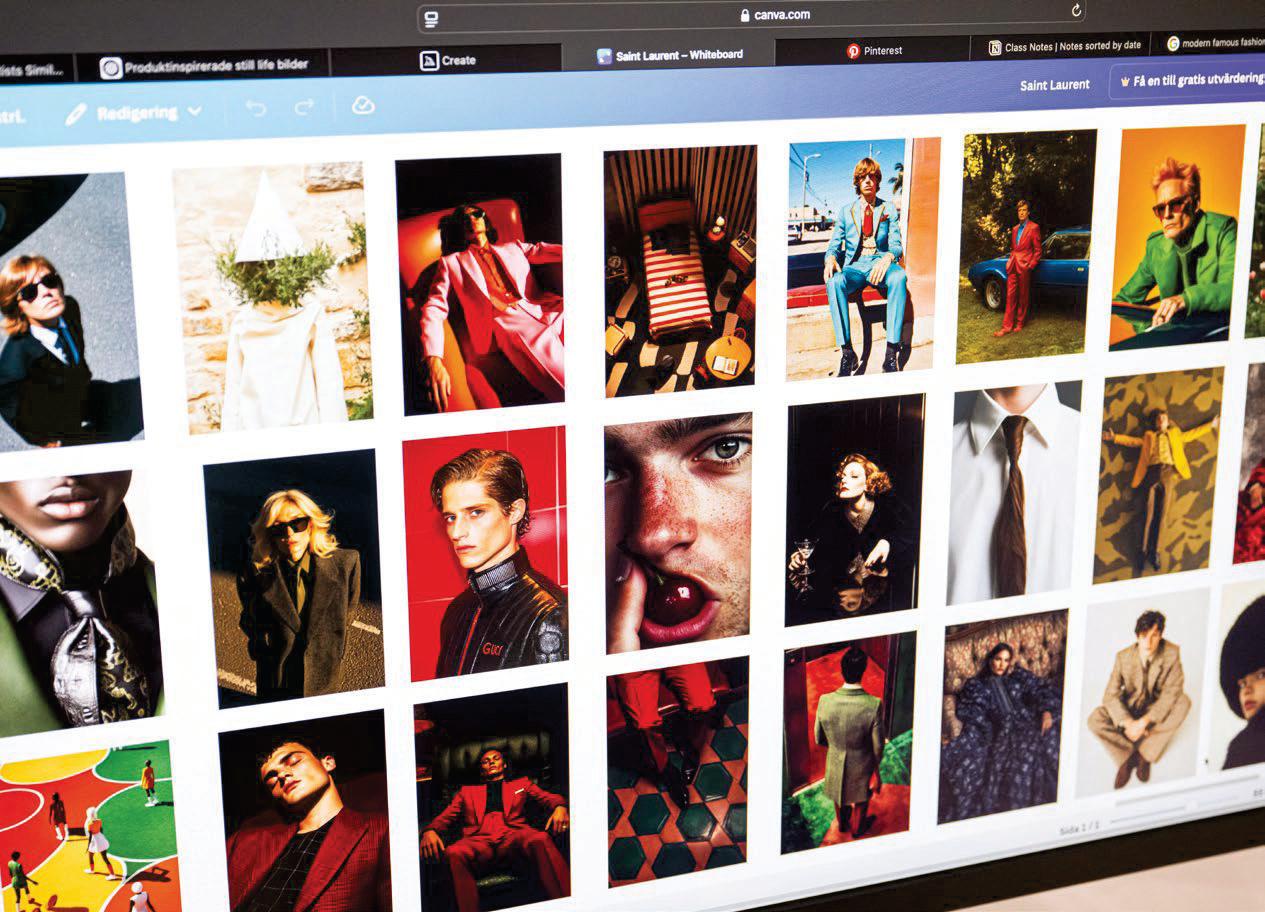The width and height of the screenshot is (1265, 912).
Task: Select the woman in blue floral dress image
Action: click(x=1002, y=716)
